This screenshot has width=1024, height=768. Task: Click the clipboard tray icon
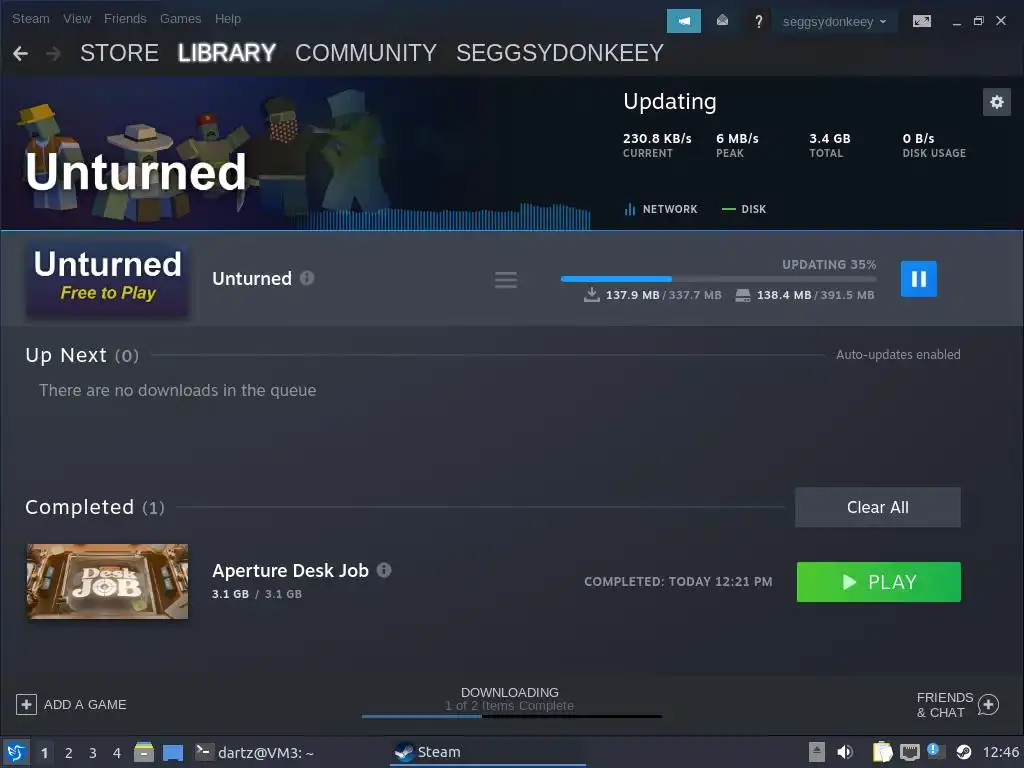point(882,752)
